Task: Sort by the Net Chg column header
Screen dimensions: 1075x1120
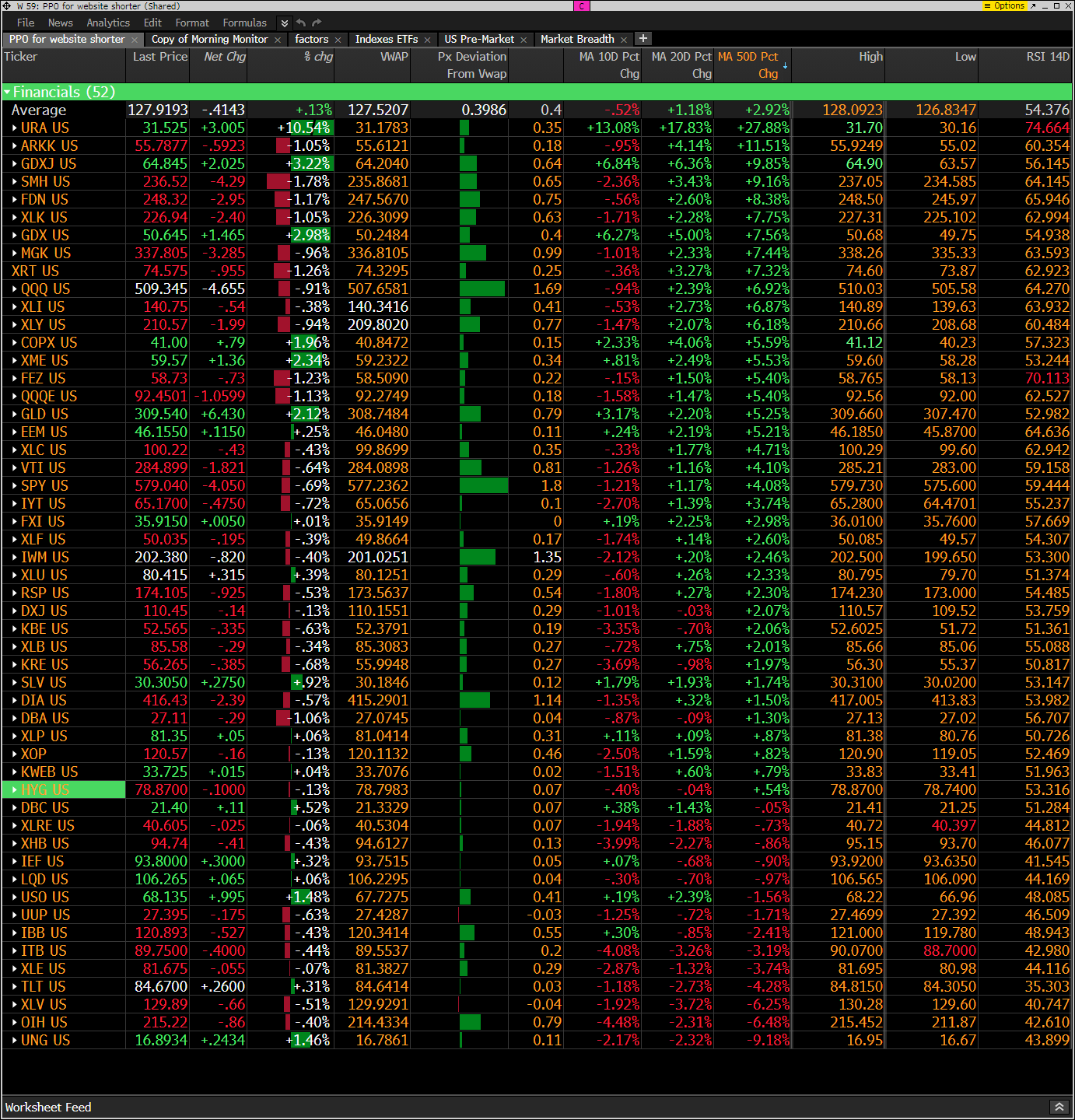Action: 219,65
